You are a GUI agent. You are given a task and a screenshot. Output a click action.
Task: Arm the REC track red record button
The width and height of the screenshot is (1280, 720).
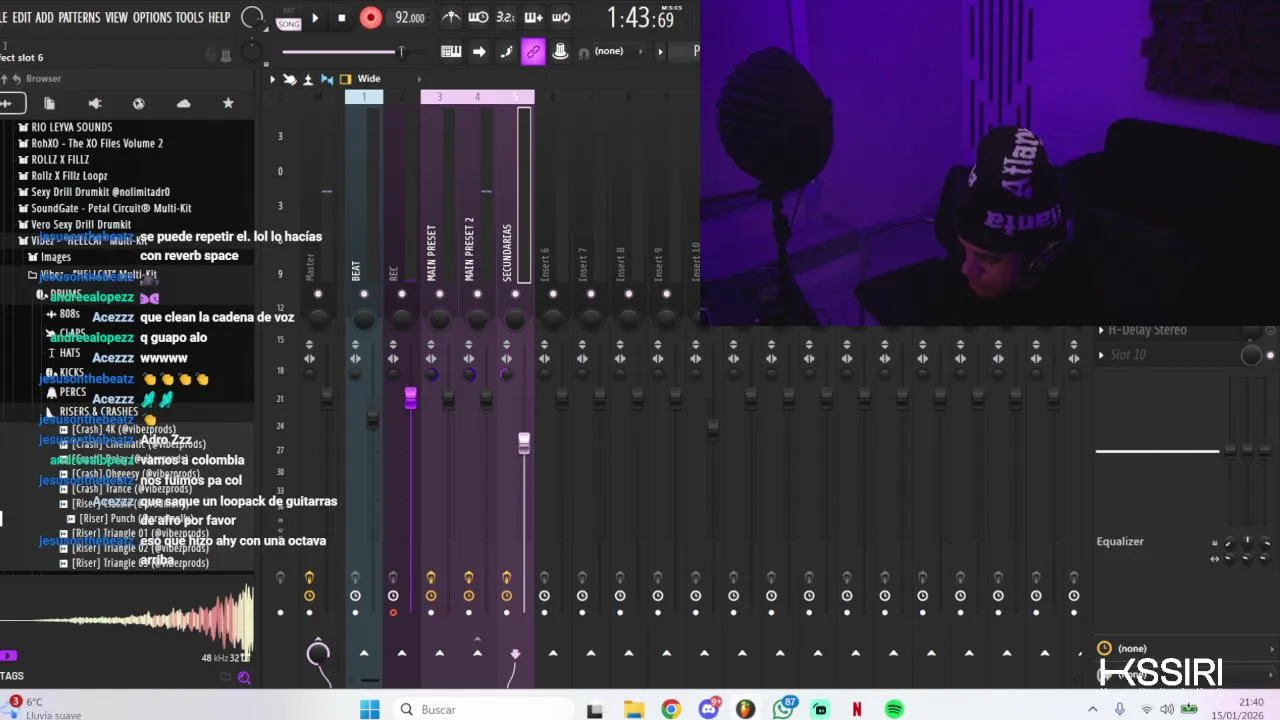point(393,612)
